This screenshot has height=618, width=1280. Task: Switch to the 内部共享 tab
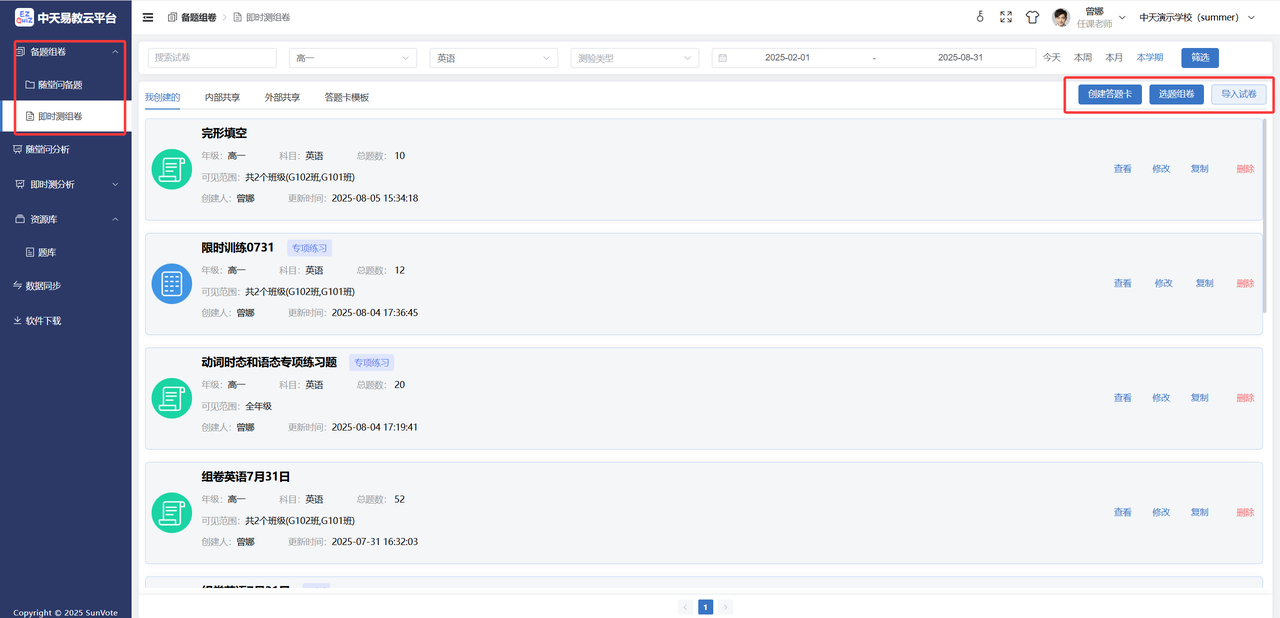click(x=222, y=97)
